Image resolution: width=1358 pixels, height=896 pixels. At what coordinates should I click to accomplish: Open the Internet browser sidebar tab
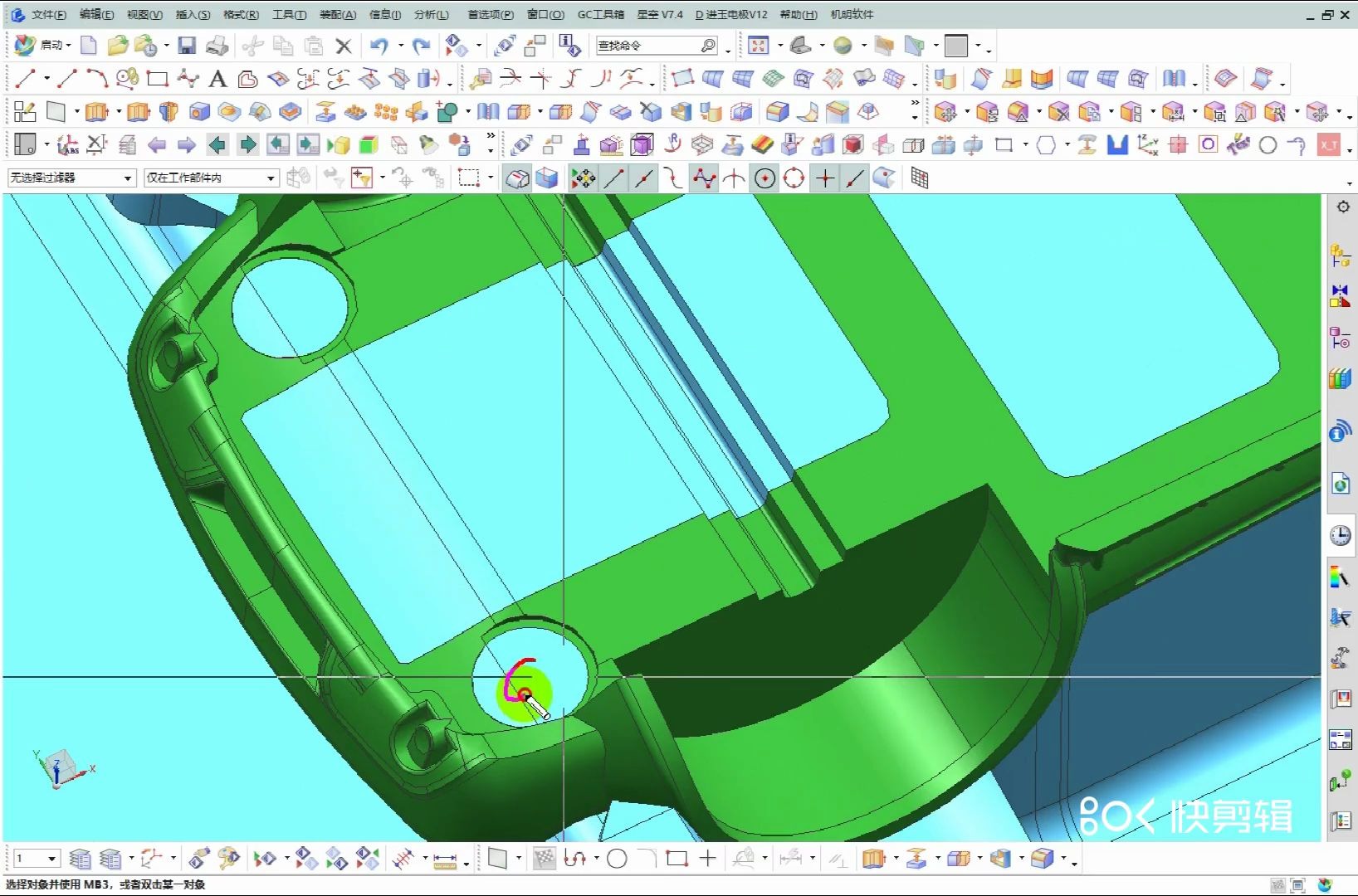(x=1341, y=483)
